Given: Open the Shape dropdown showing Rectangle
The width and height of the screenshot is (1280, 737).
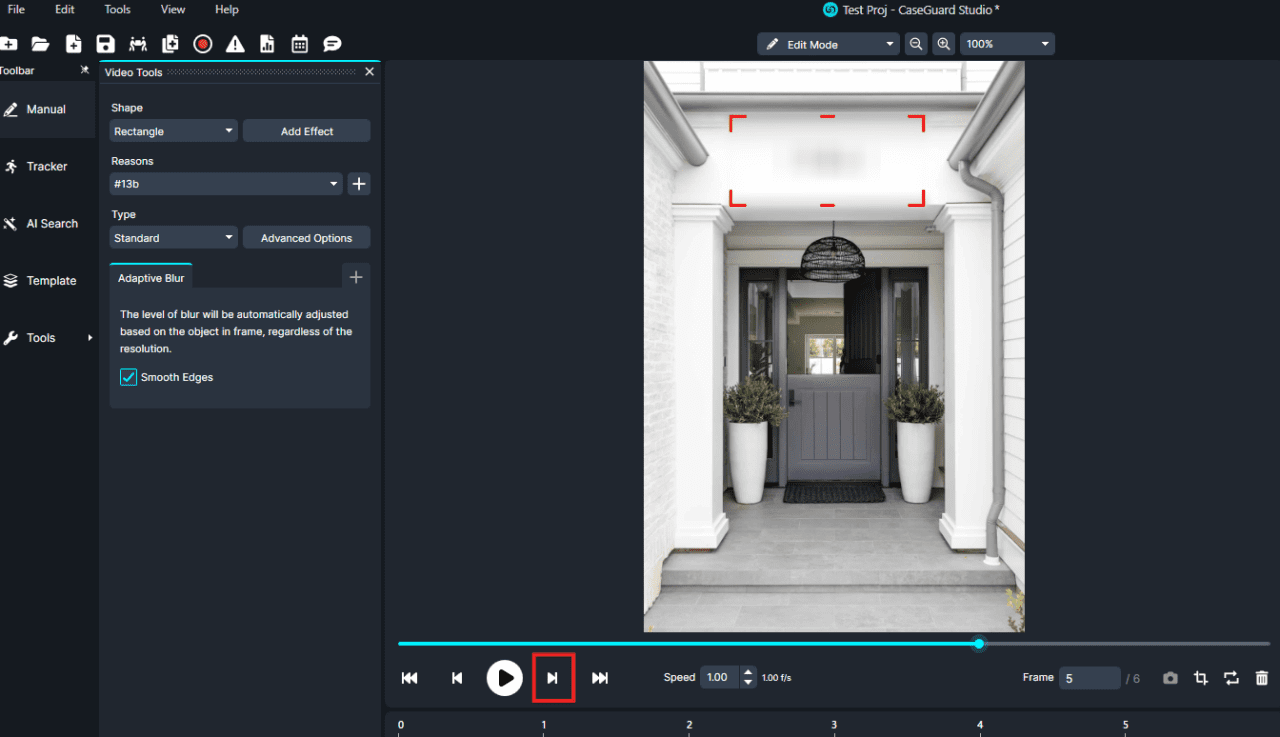Looking at the screenshot, I should click(174, 131).
